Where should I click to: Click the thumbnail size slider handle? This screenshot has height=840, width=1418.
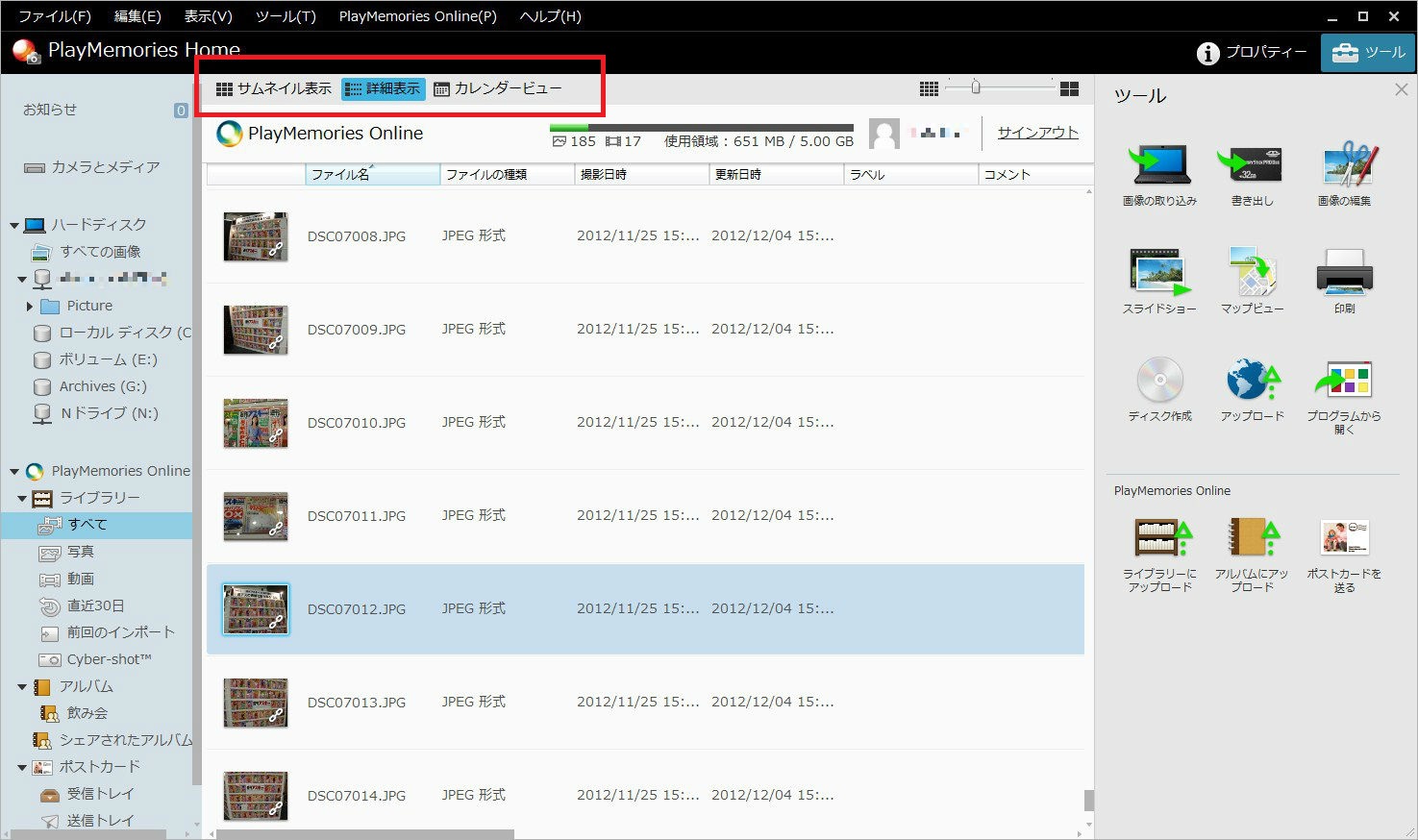coord(976,87)
